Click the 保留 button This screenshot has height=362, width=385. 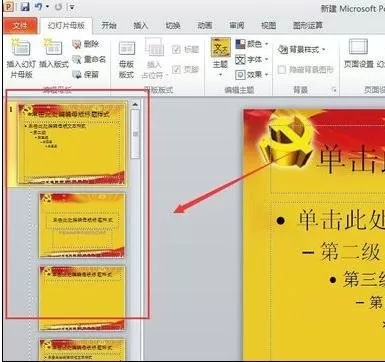coord(86,74)
